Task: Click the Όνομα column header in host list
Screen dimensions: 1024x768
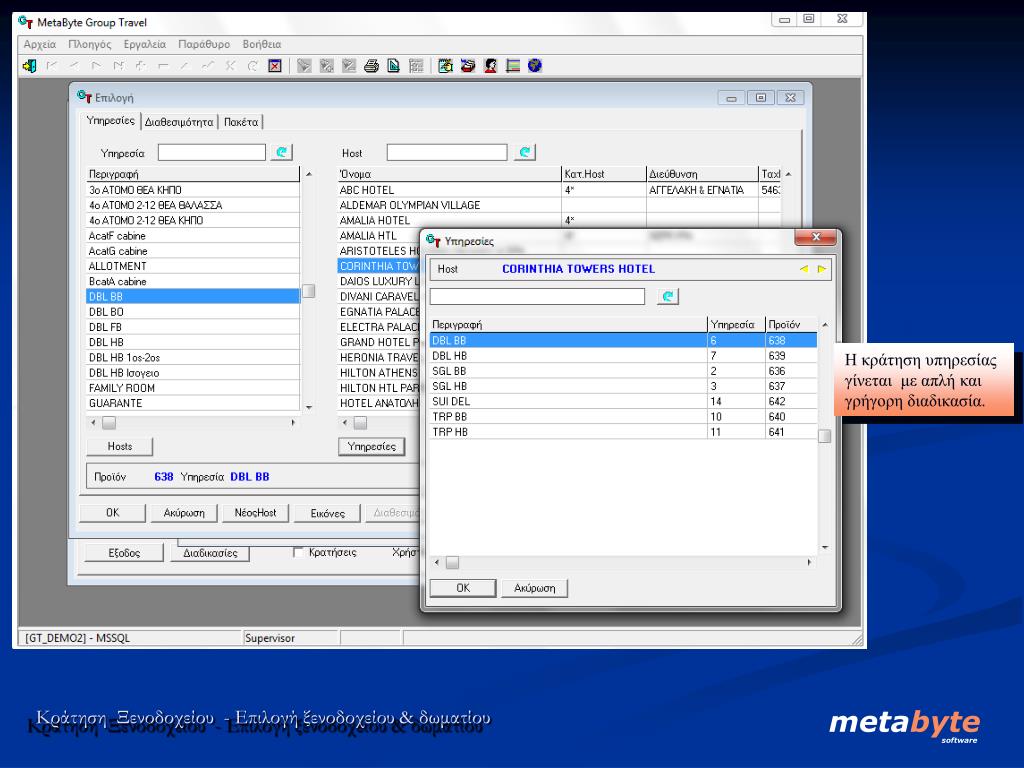Action: [449, 174]
